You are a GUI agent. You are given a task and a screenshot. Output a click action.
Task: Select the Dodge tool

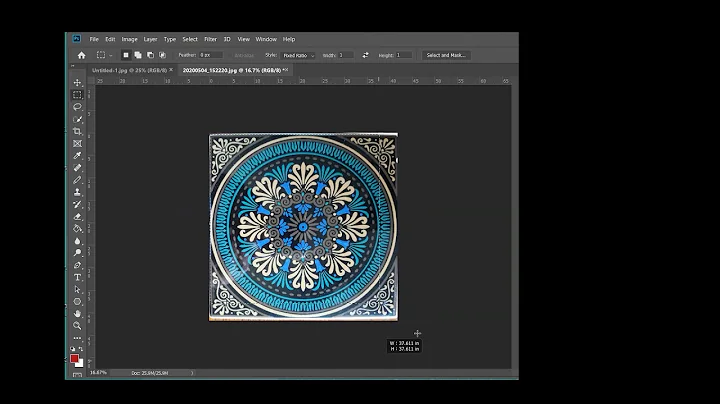77,253
